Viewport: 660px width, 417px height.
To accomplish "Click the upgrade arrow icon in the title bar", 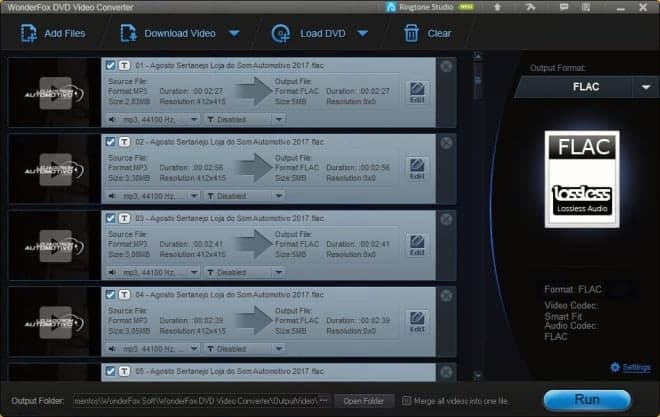I will [497, 7].
